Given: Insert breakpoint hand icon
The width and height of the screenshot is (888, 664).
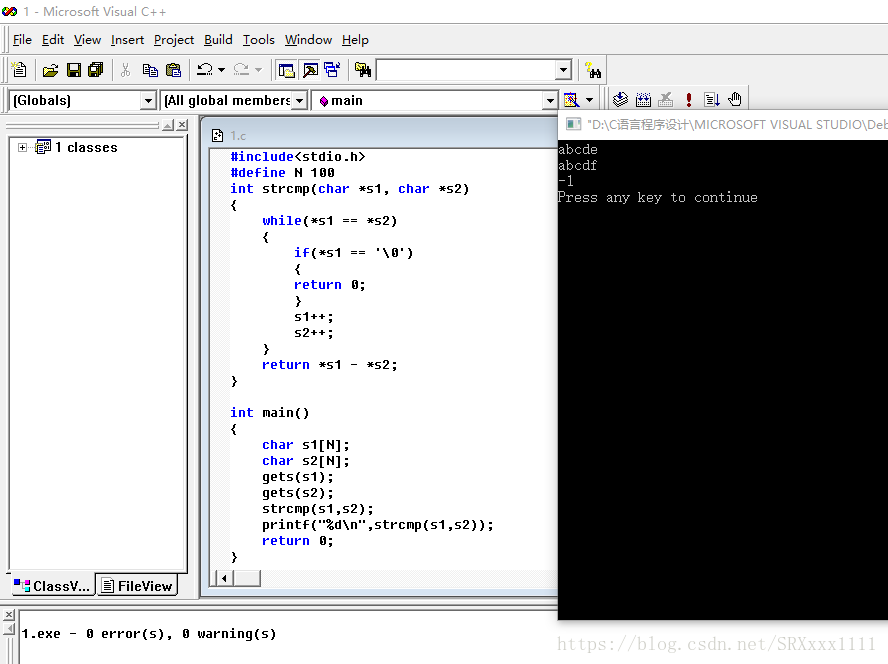Looking at the screenshot, I should (735, 100).
